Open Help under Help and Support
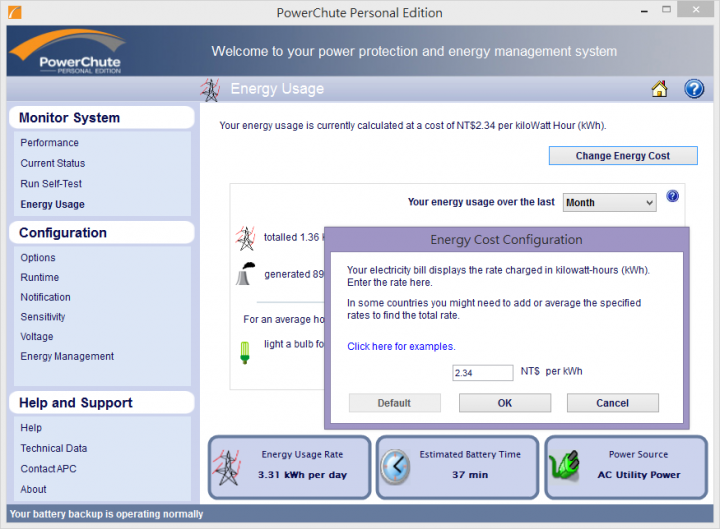The image size is (720, 529). (31, 428)
